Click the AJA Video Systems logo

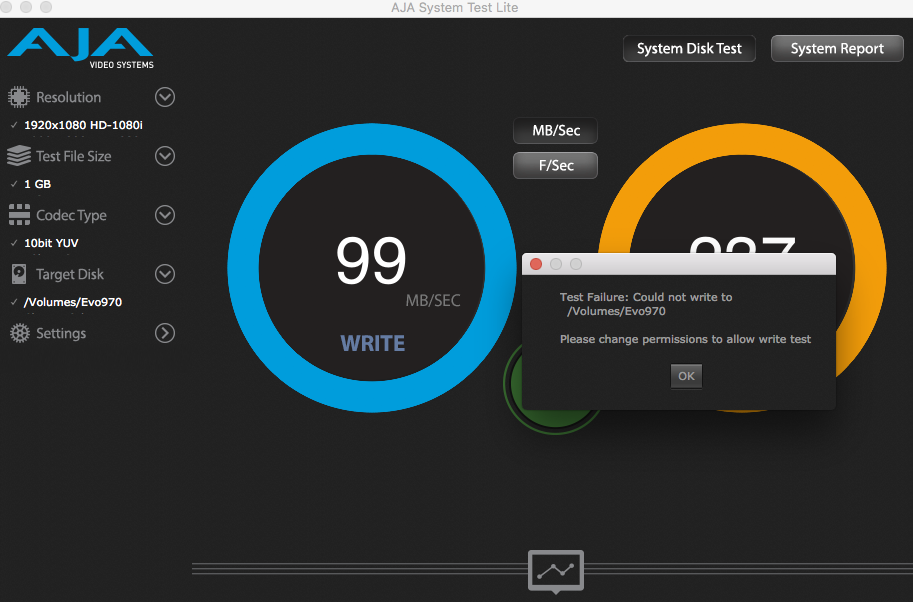click(81, 48)
